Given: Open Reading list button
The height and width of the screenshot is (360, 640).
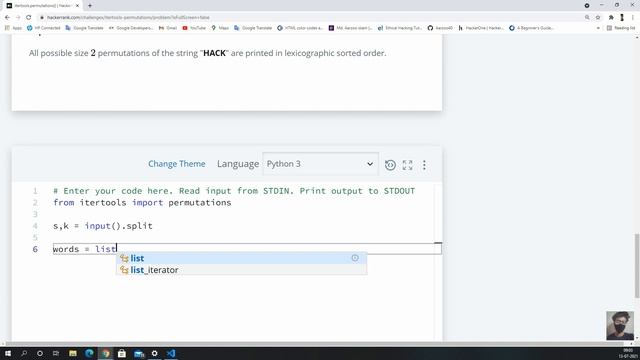Looking at the screenshot, I should 621,28.
